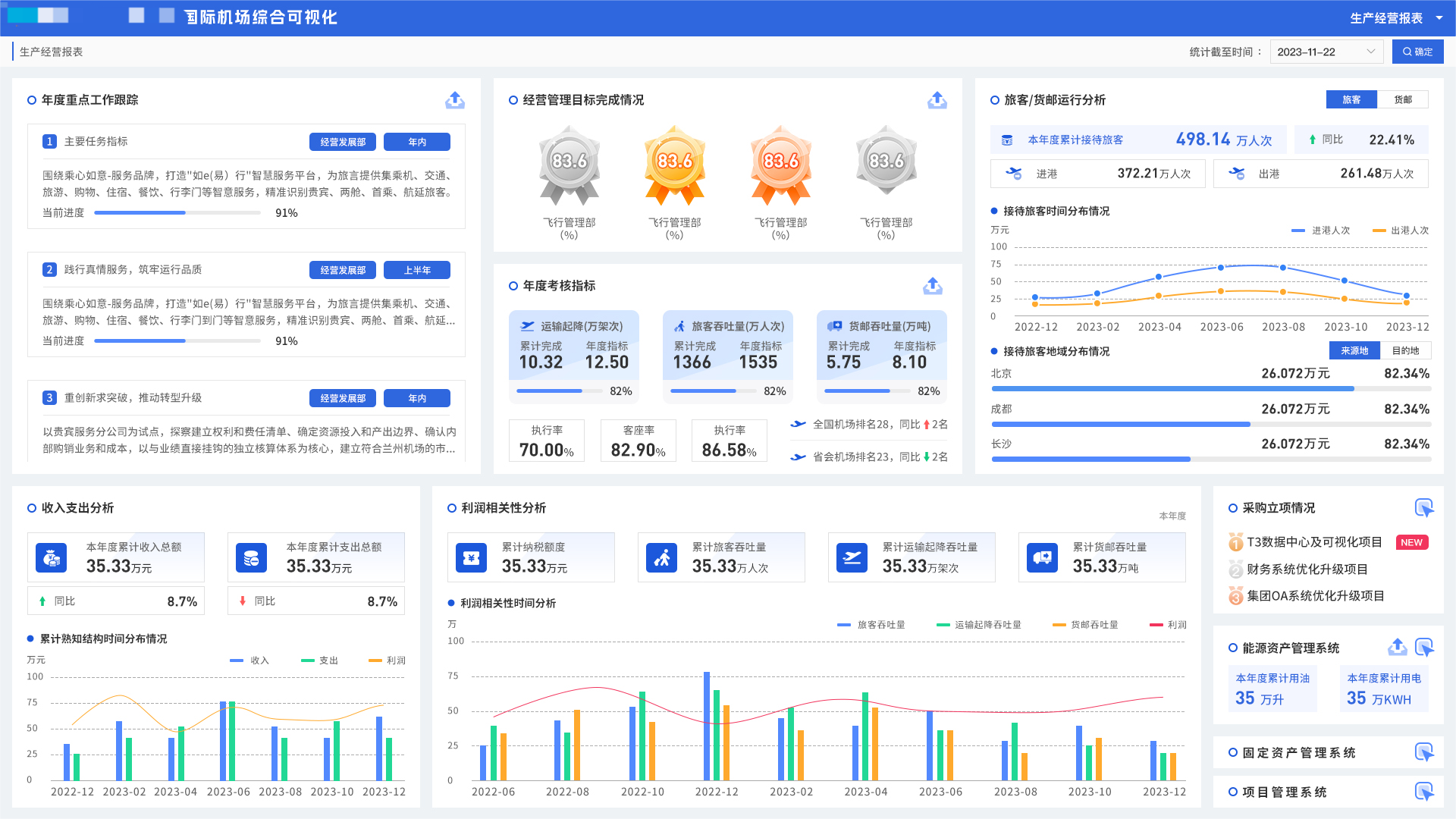Click export icon in 年度考核指标 panel
The height and width of the screenshot is (819, 1456).
click(932, 286)
